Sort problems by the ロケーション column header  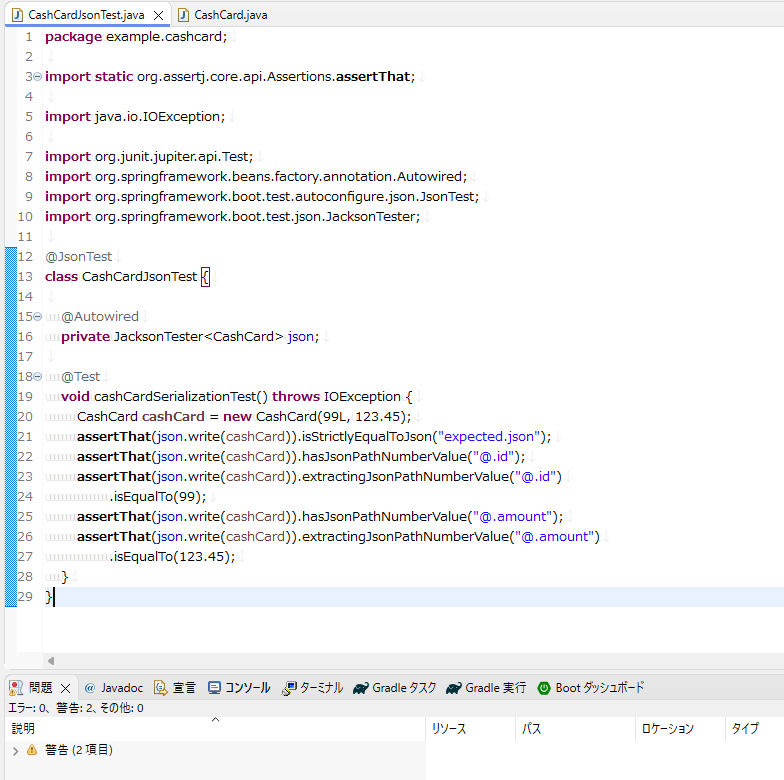click(680, 729)
